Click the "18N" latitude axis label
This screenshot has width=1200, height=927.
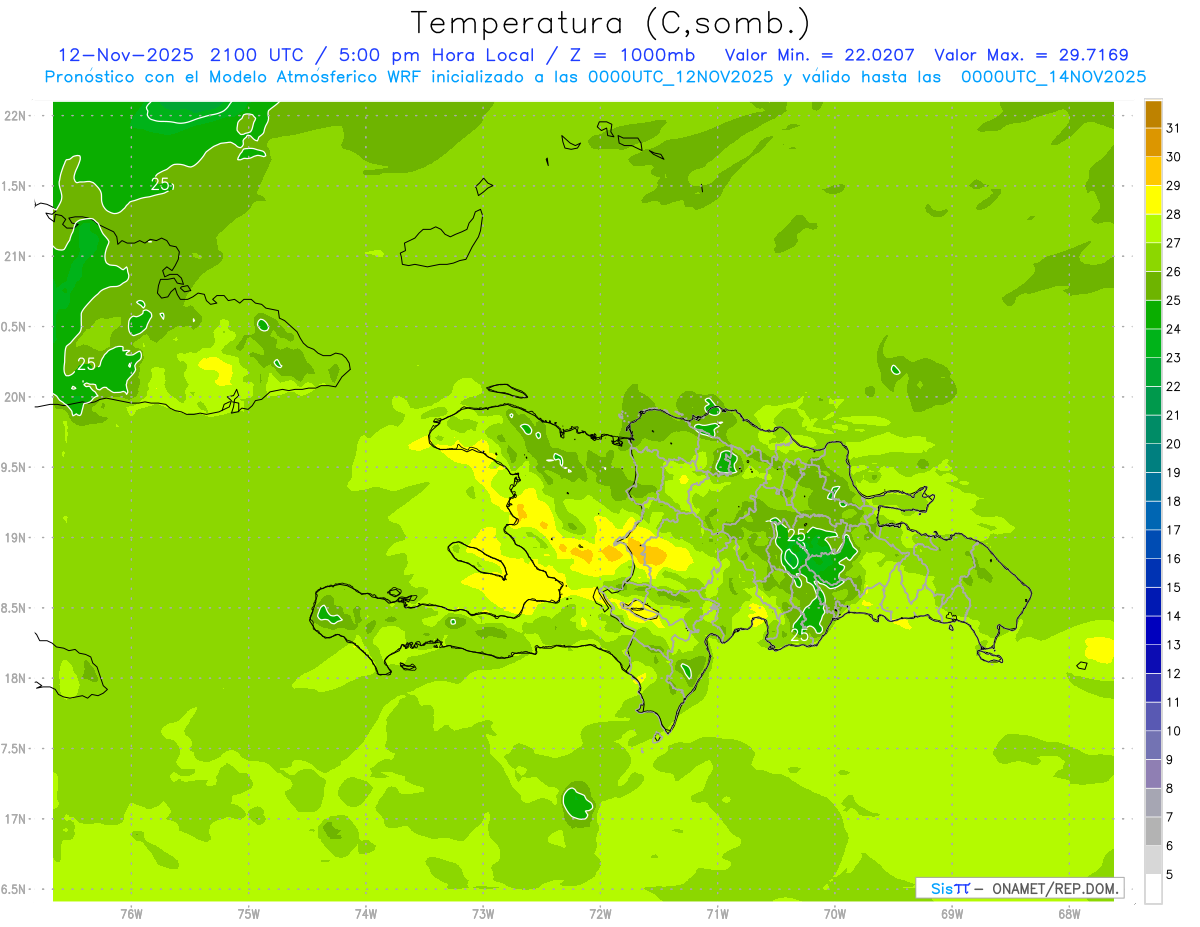[x=15, y=678]
